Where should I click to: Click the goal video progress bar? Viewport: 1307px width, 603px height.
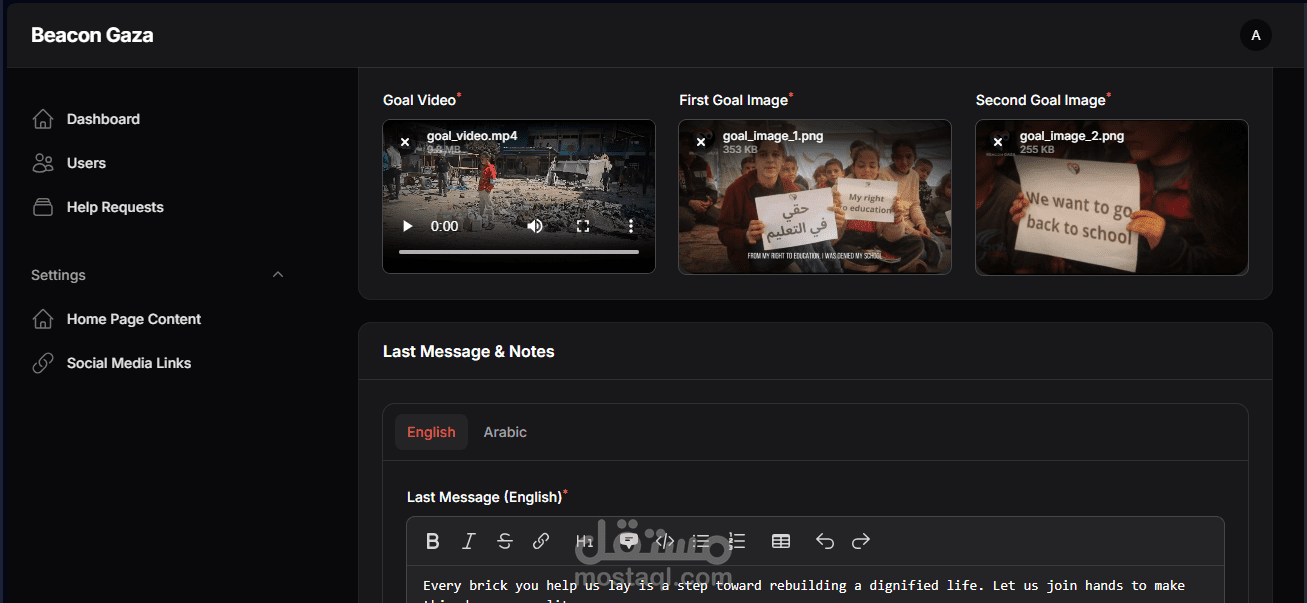click(519, 252)
